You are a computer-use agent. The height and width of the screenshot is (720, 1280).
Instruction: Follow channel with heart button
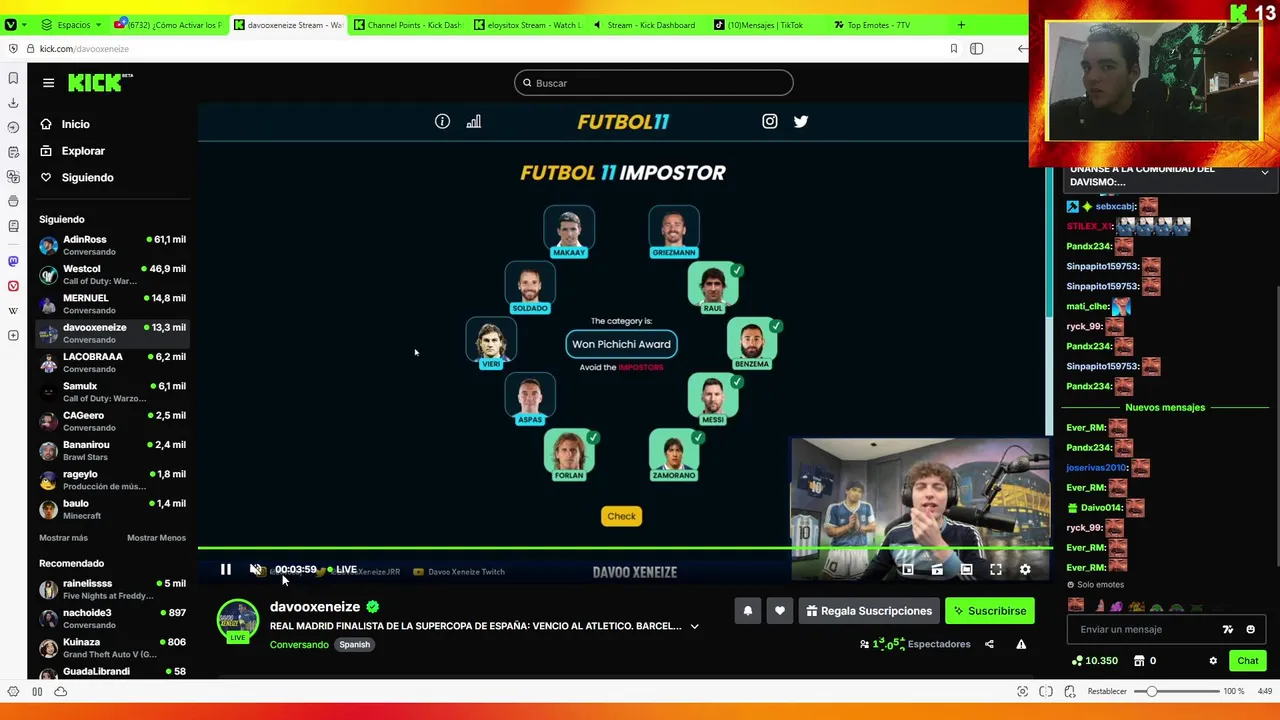[x=780, y=611]
